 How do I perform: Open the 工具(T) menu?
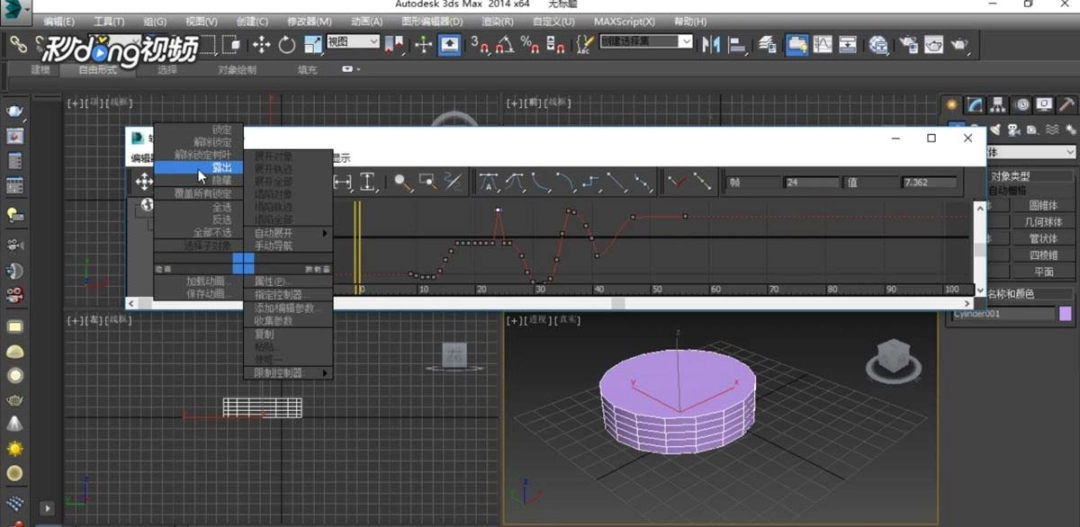click(x=109, y=21)
